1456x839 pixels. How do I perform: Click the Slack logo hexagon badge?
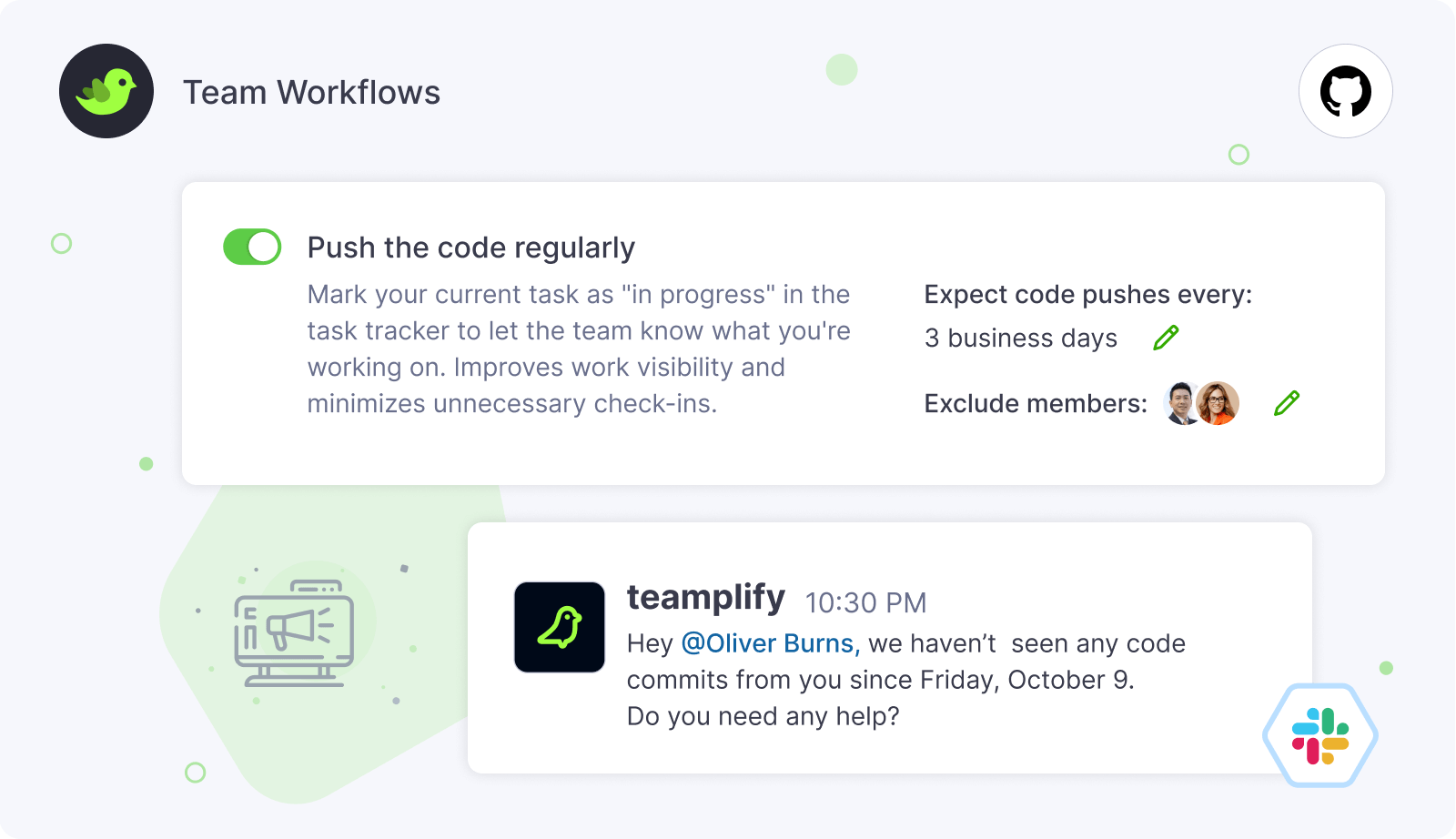coord(1319,735)
